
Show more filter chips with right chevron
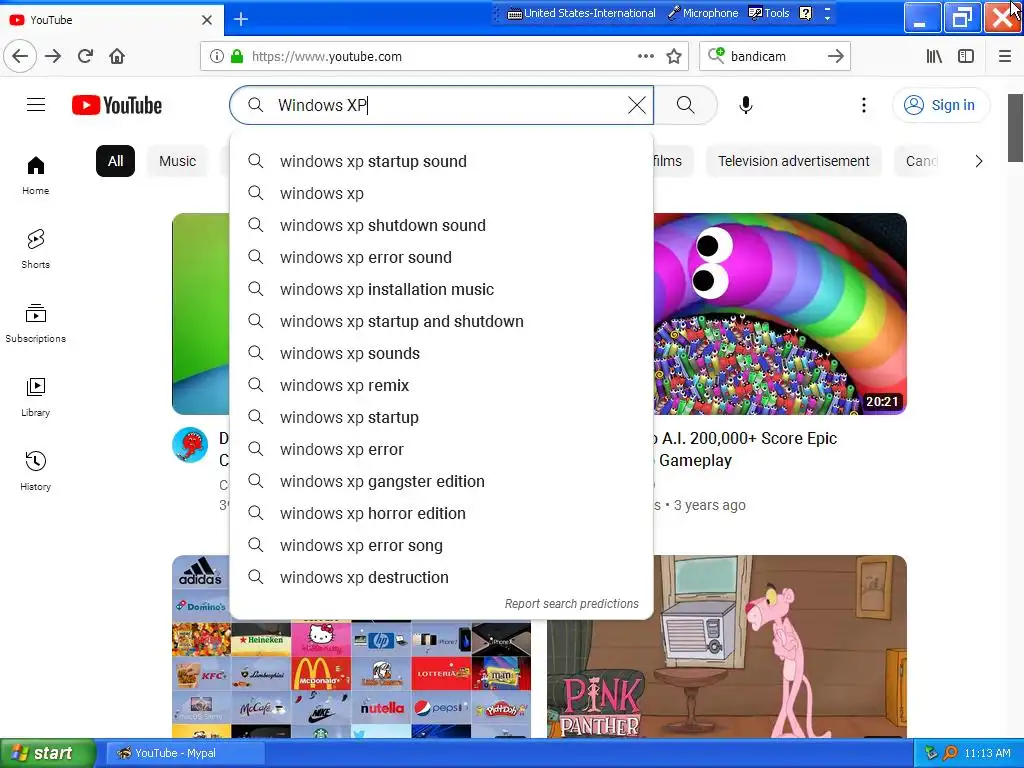(978, 161)
